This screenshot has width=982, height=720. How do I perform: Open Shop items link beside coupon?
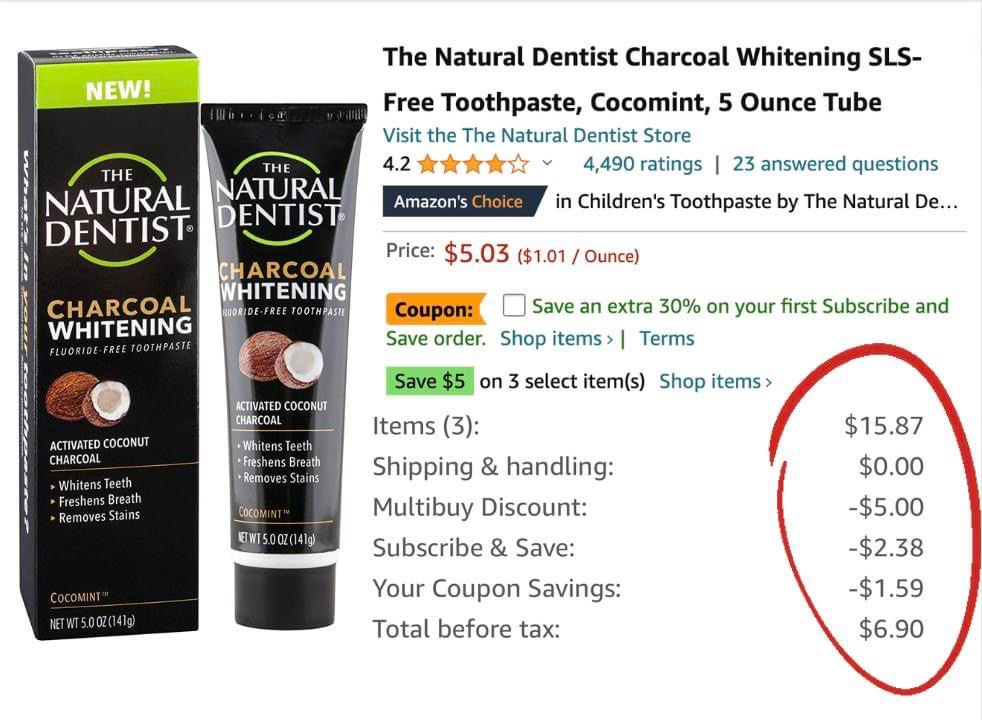point(556,339)
